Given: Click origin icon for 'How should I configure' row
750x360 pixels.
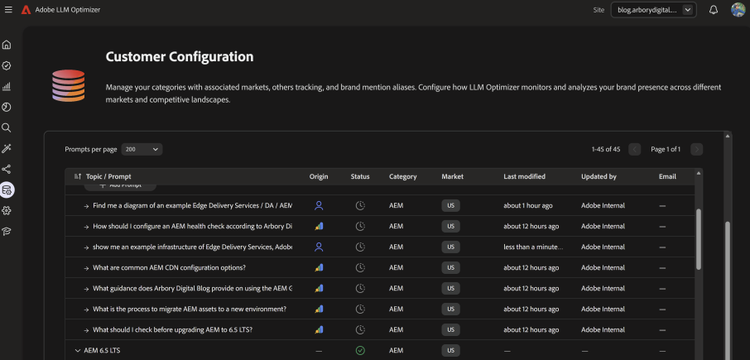Looking at the screenshot, I should (x=319, y=226).
